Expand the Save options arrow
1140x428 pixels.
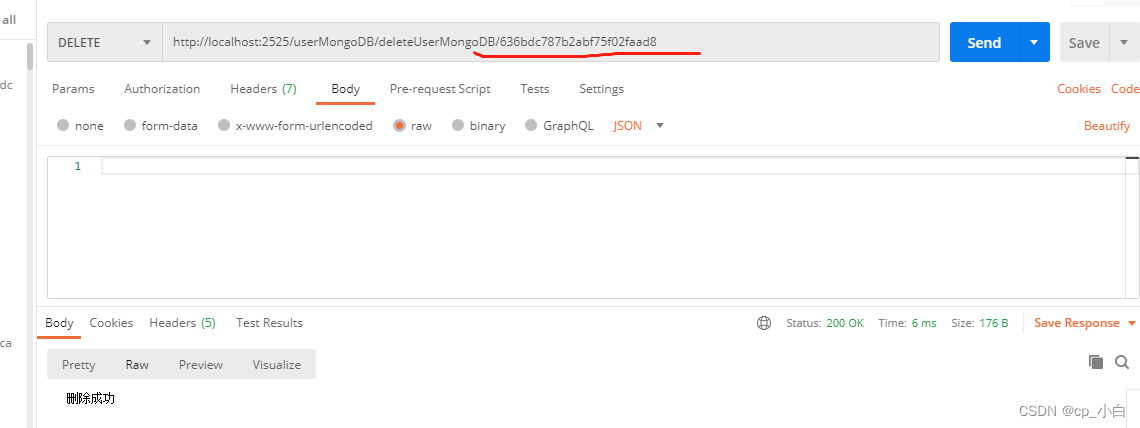pyautogui.click(x=1124, y=44)
